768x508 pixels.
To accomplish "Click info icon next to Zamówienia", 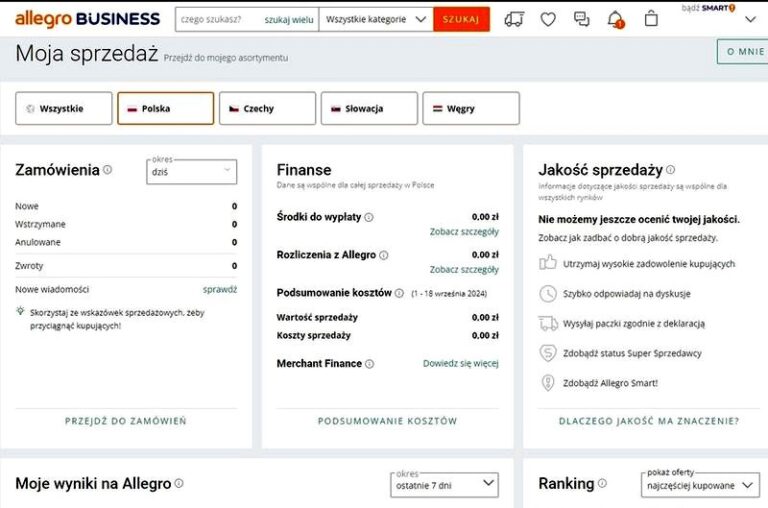I will point(107,169).
